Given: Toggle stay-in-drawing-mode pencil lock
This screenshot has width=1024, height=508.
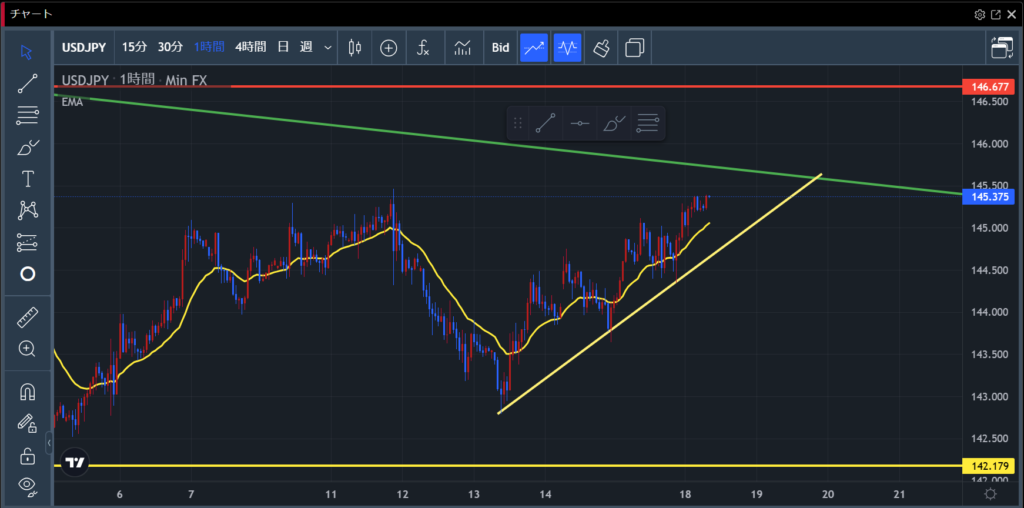Looking at the screenshot, I should point(27,424).
